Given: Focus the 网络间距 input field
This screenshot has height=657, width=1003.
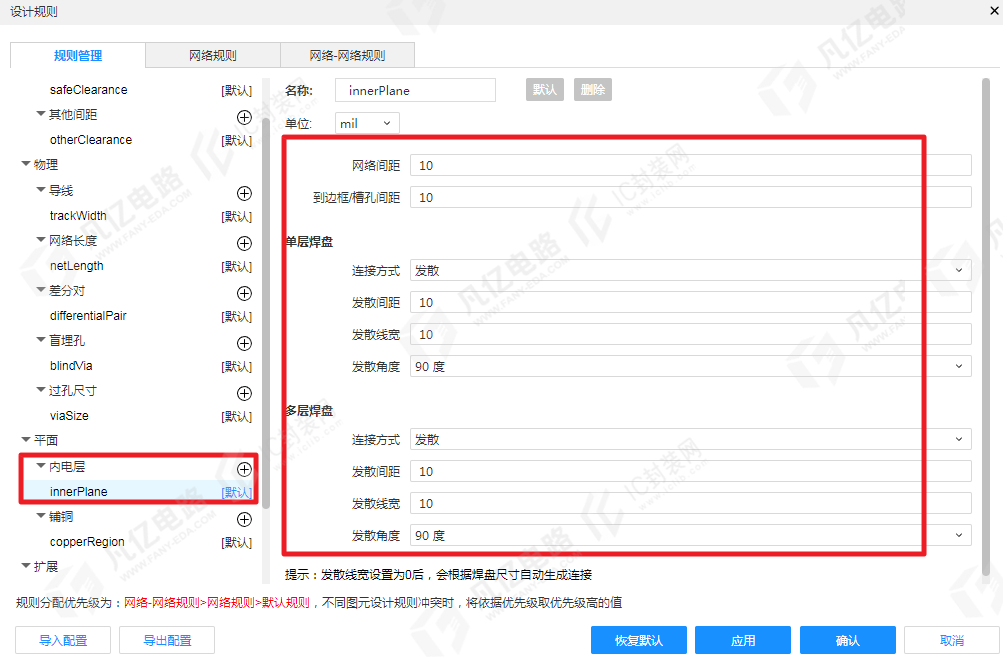Looking at the screenshot, I should [691, 165].
